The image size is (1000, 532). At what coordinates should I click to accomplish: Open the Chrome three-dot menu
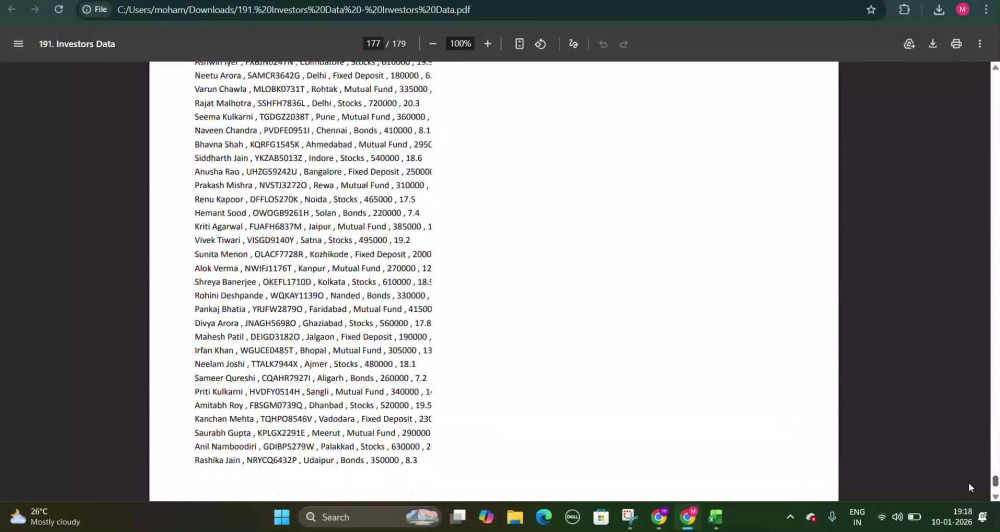tap(986, 10)
